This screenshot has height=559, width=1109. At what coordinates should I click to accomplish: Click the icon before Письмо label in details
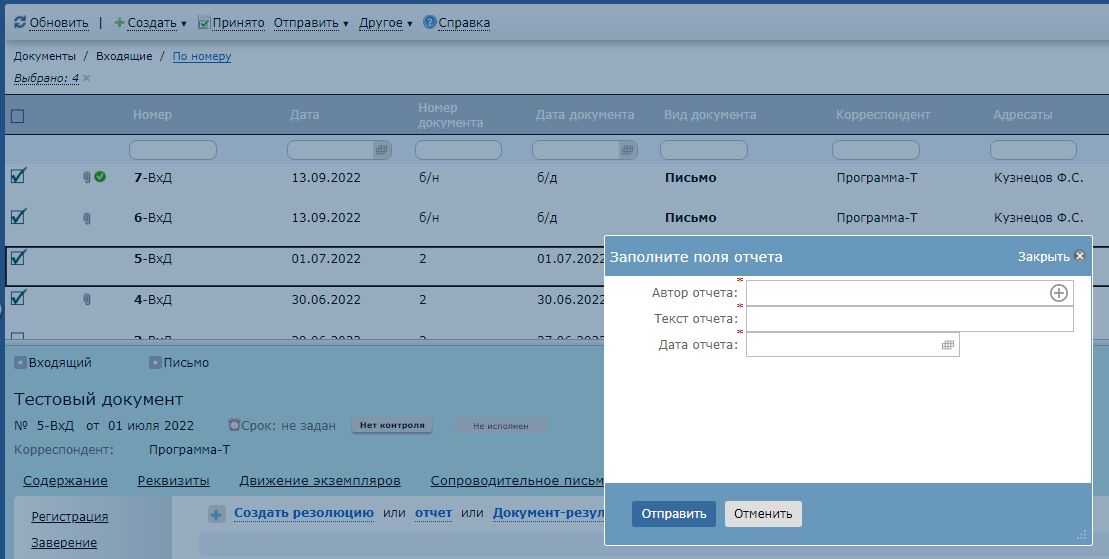(155, 363)
